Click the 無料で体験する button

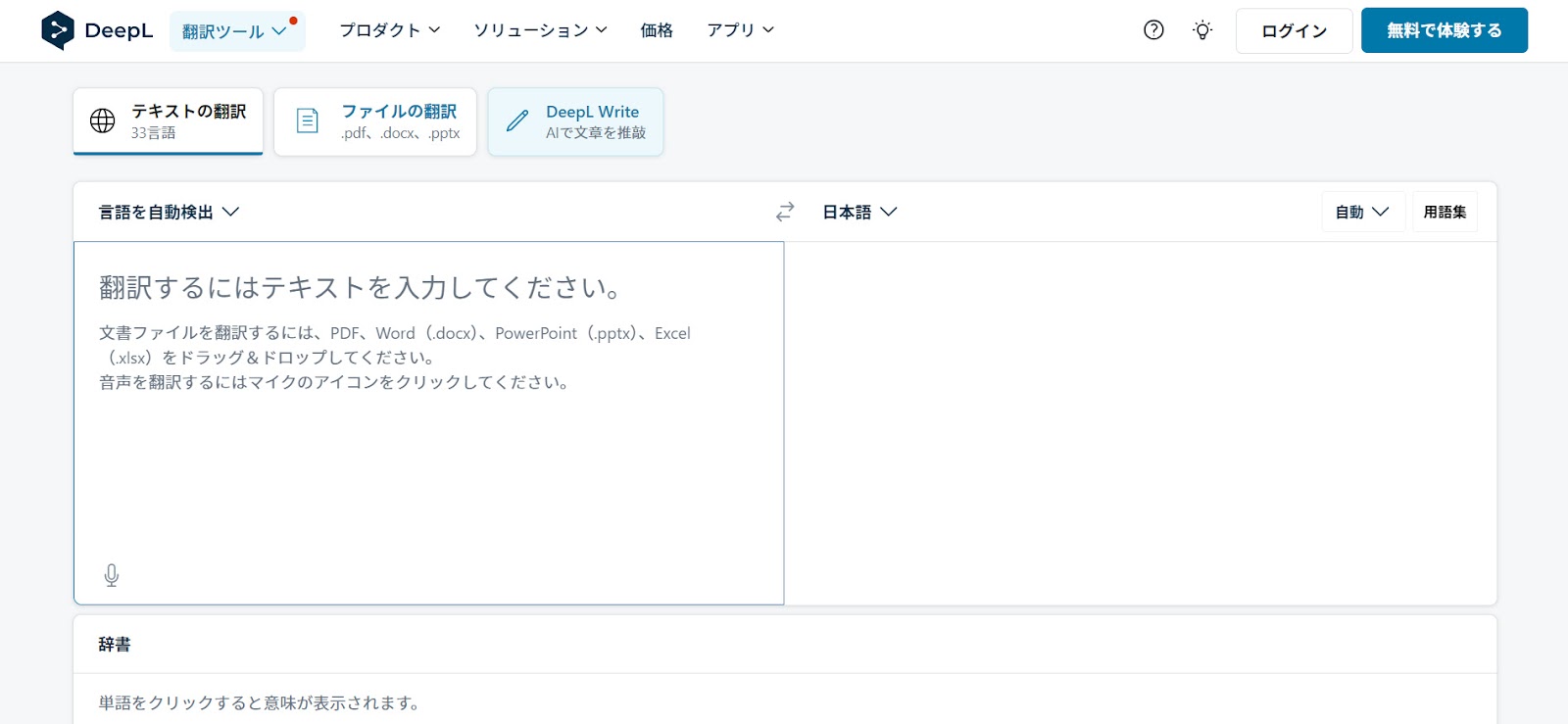click(1445, 30)
